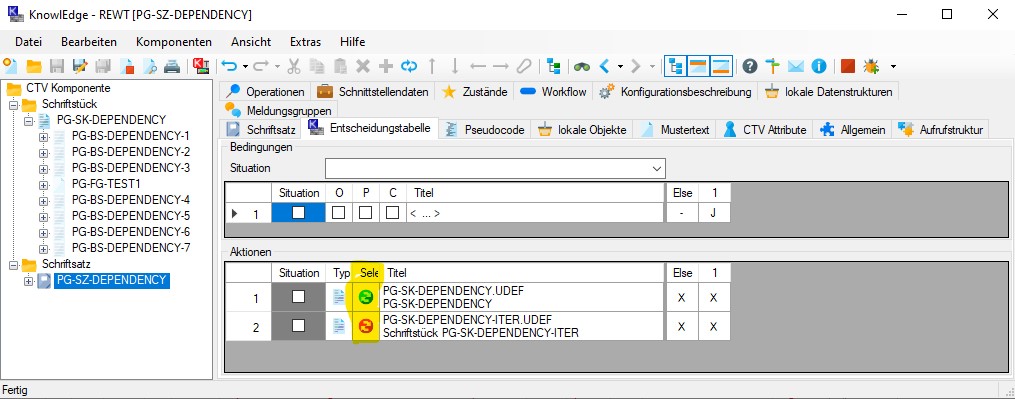Expand the PG-BS-DEPENDENCY-1 tree node
The image size is (1015, 399).
(43, 137)
